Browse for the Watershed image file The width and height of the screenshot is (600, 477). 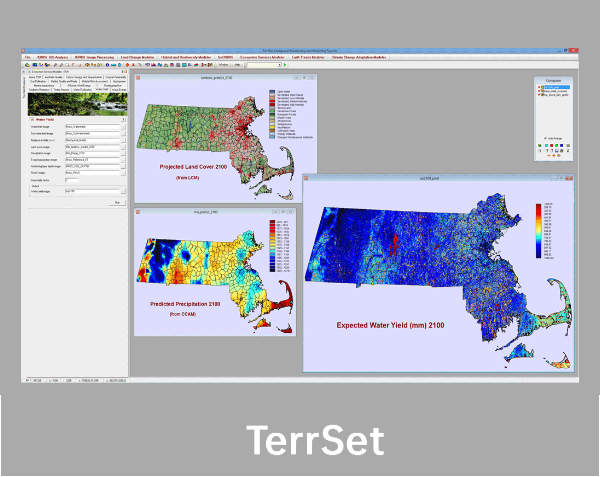[x=123, y=127]
